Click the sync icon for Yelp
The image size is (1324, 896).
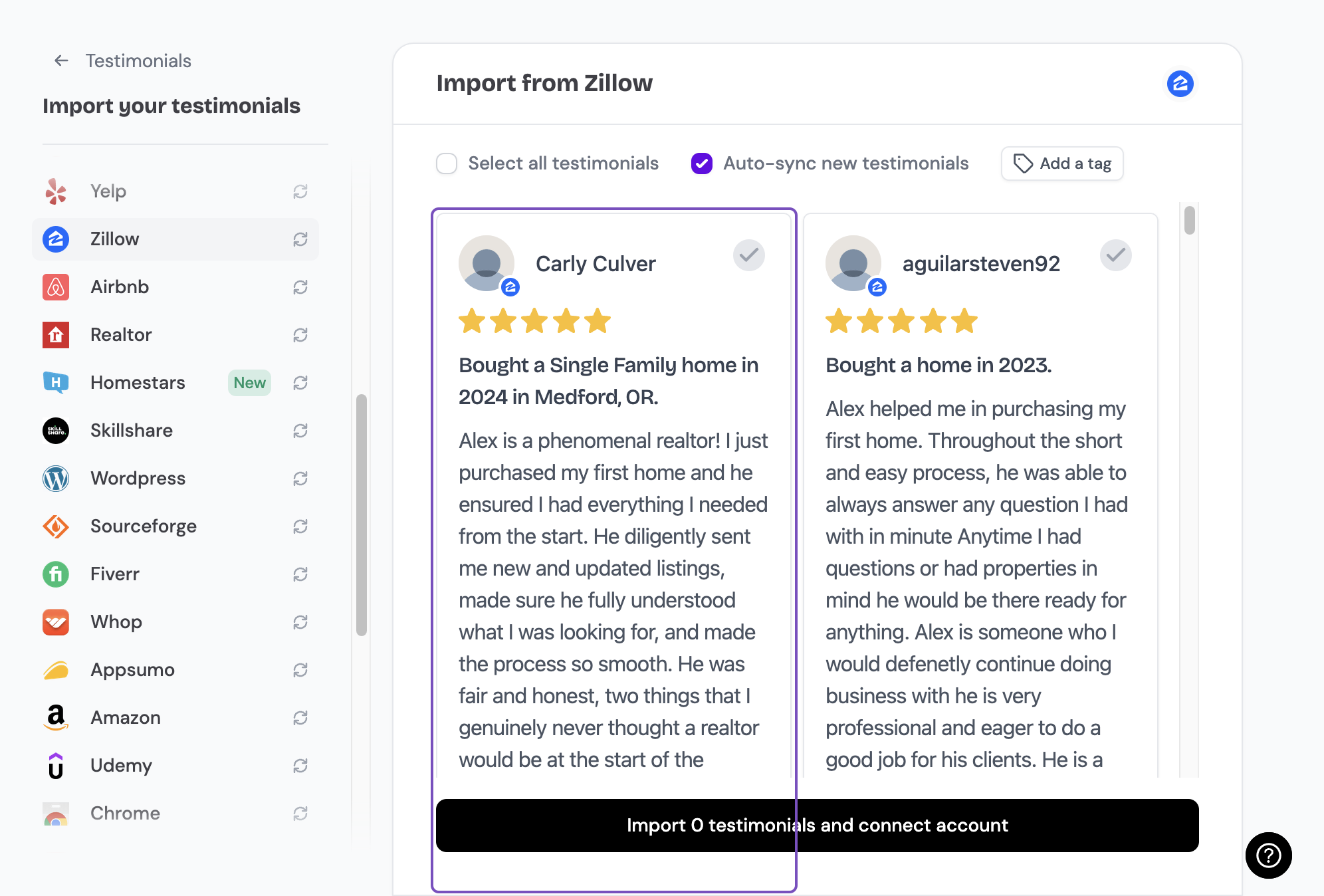pos(300,191)
